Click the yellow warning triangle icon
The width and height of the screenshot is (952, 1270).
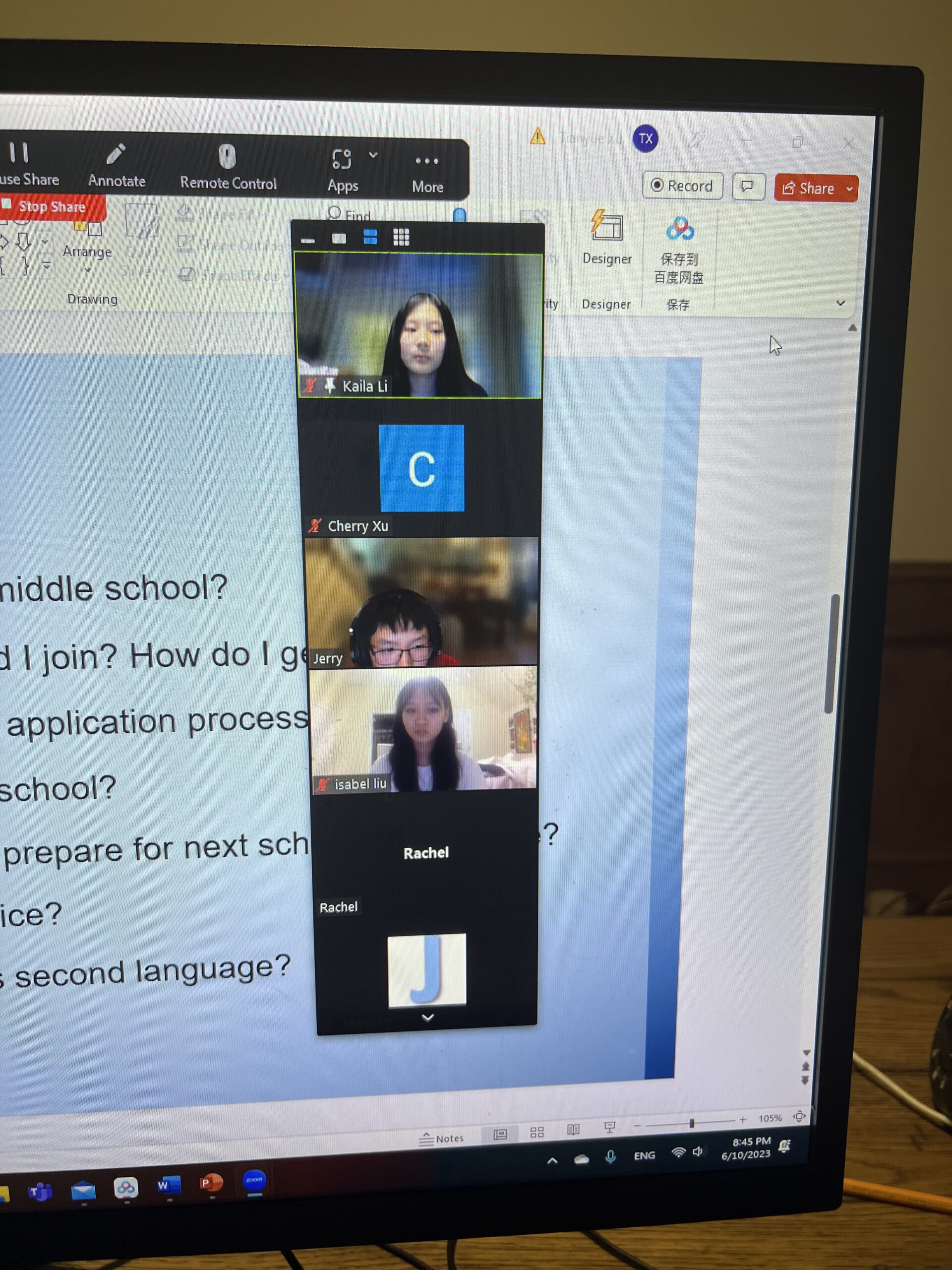point(537,136)
